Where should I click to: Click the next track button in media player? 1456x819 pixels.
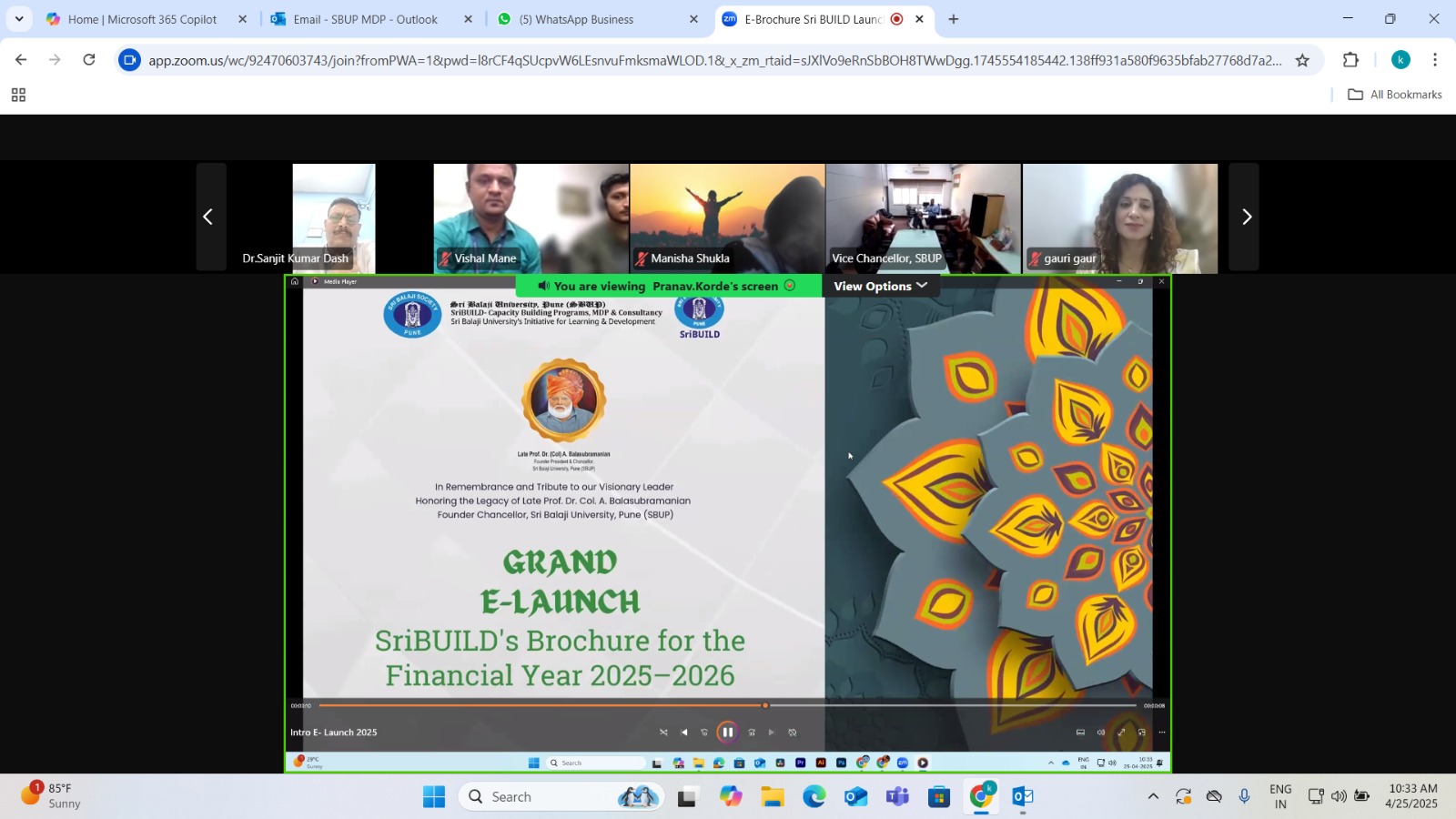click(772, 732)
